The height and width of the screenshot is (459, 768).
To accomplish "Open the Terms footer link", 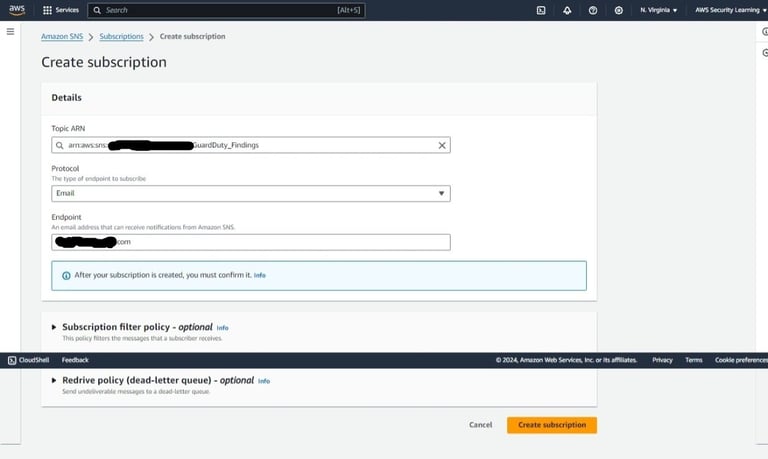I will 694,360.
